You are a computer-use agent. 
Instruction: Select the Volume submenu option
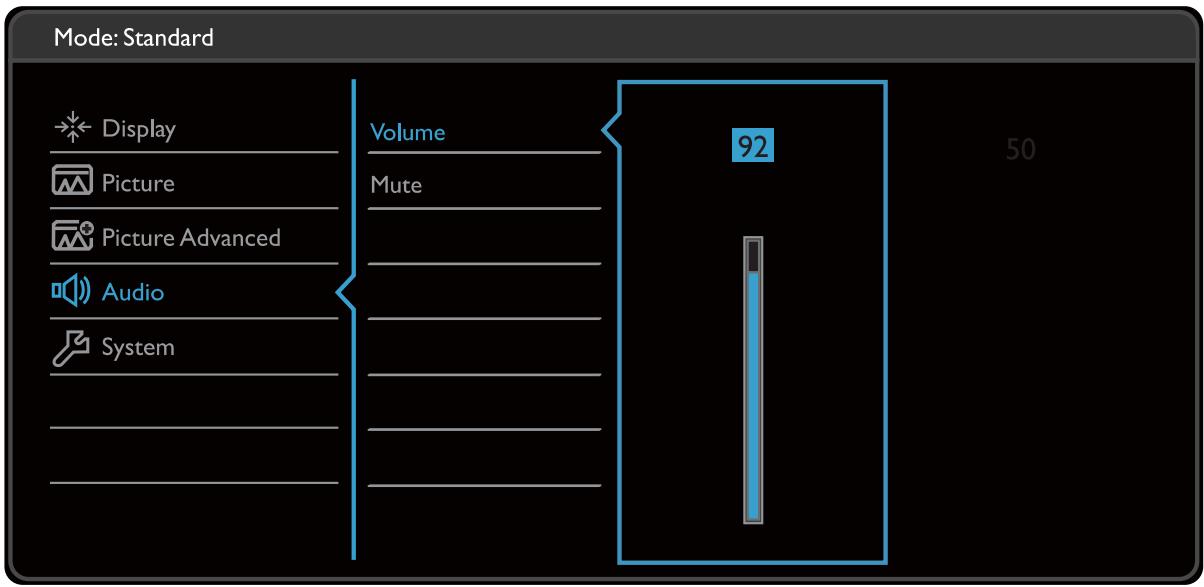408,132
